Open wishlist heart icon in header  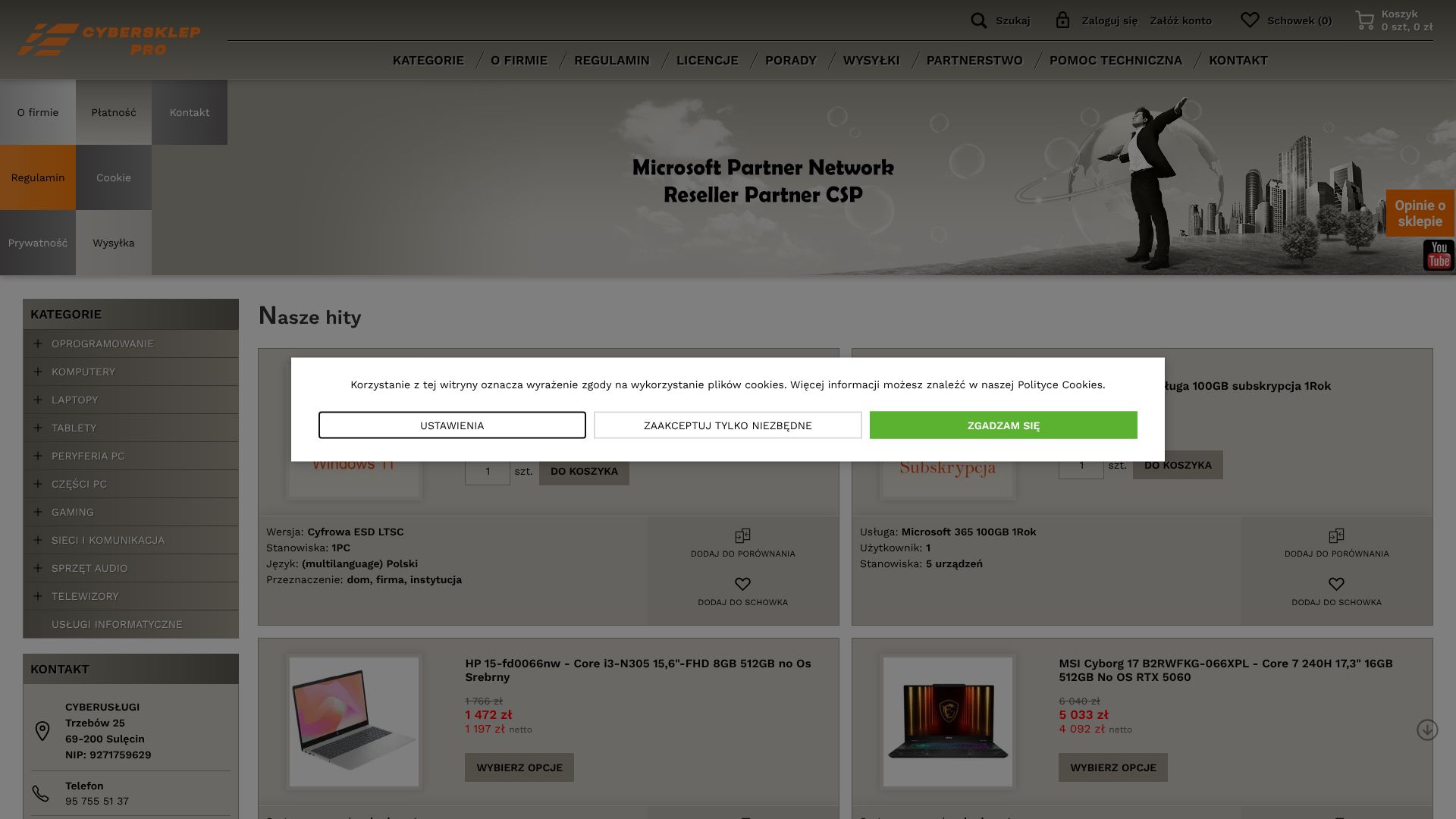[x=1249, y=20]
